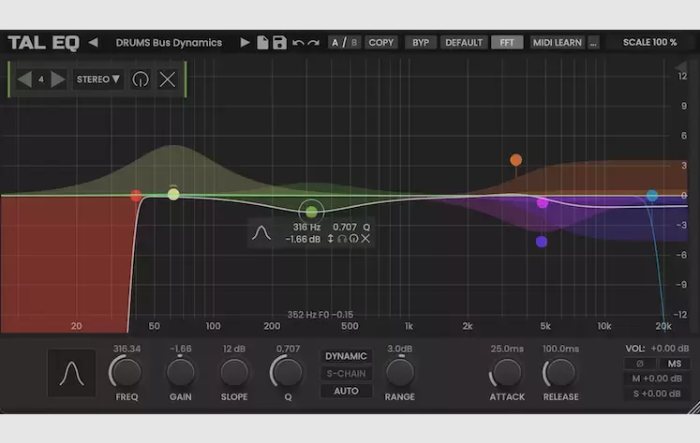700x443 pixels.
Task: Click the band power icon beside STEREO
Action: pyautogui.click(x=141, y=79)
